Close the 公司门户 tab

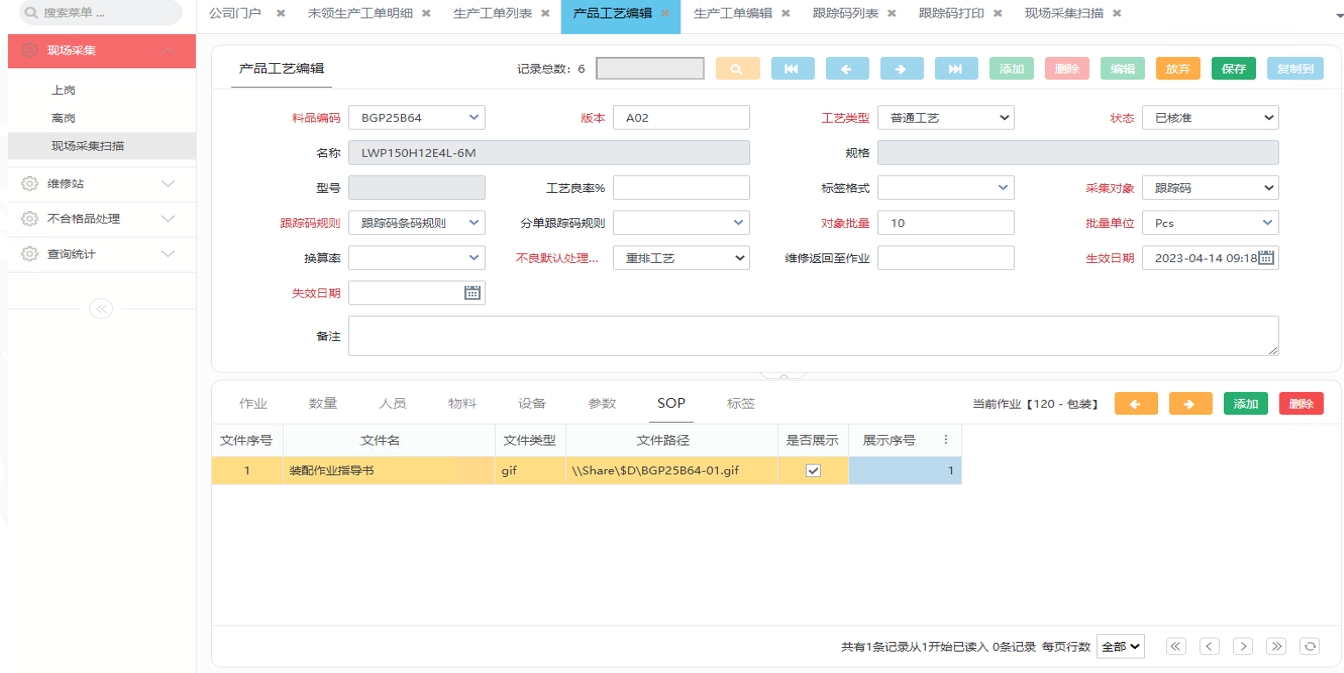pyautogui.click(x=280, y=14)
